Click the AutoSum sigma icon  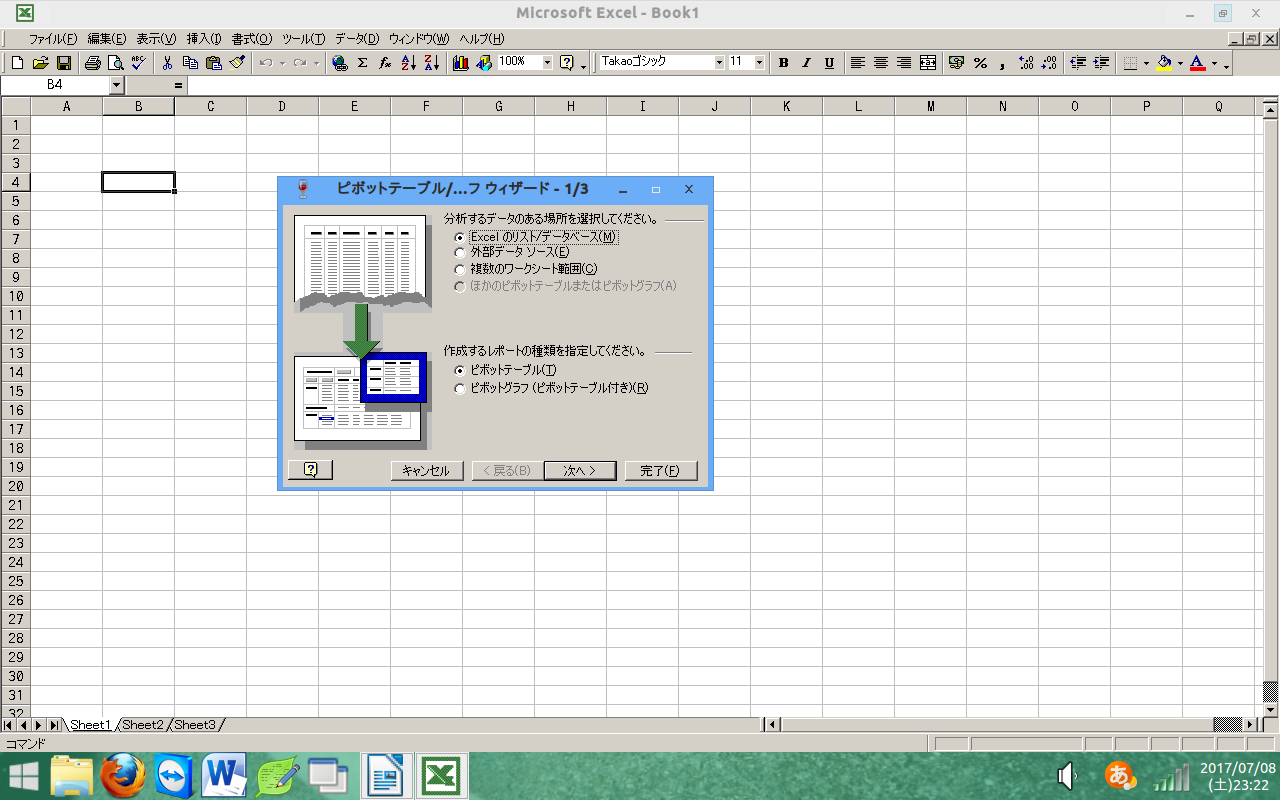click(x=362, y=63)
